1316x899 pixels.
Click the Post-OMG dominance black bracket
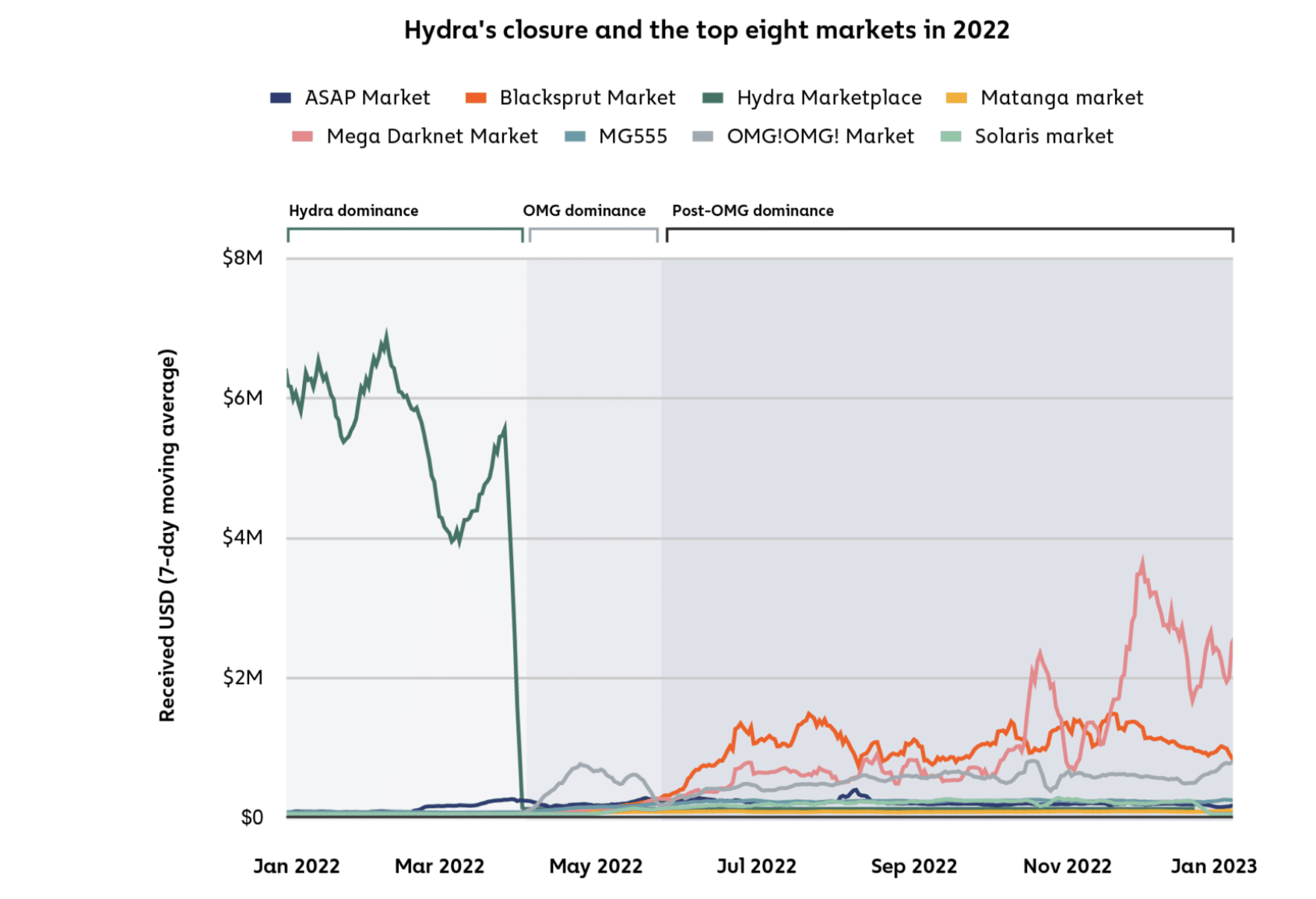pyautogui.click(x=950, y=234)
